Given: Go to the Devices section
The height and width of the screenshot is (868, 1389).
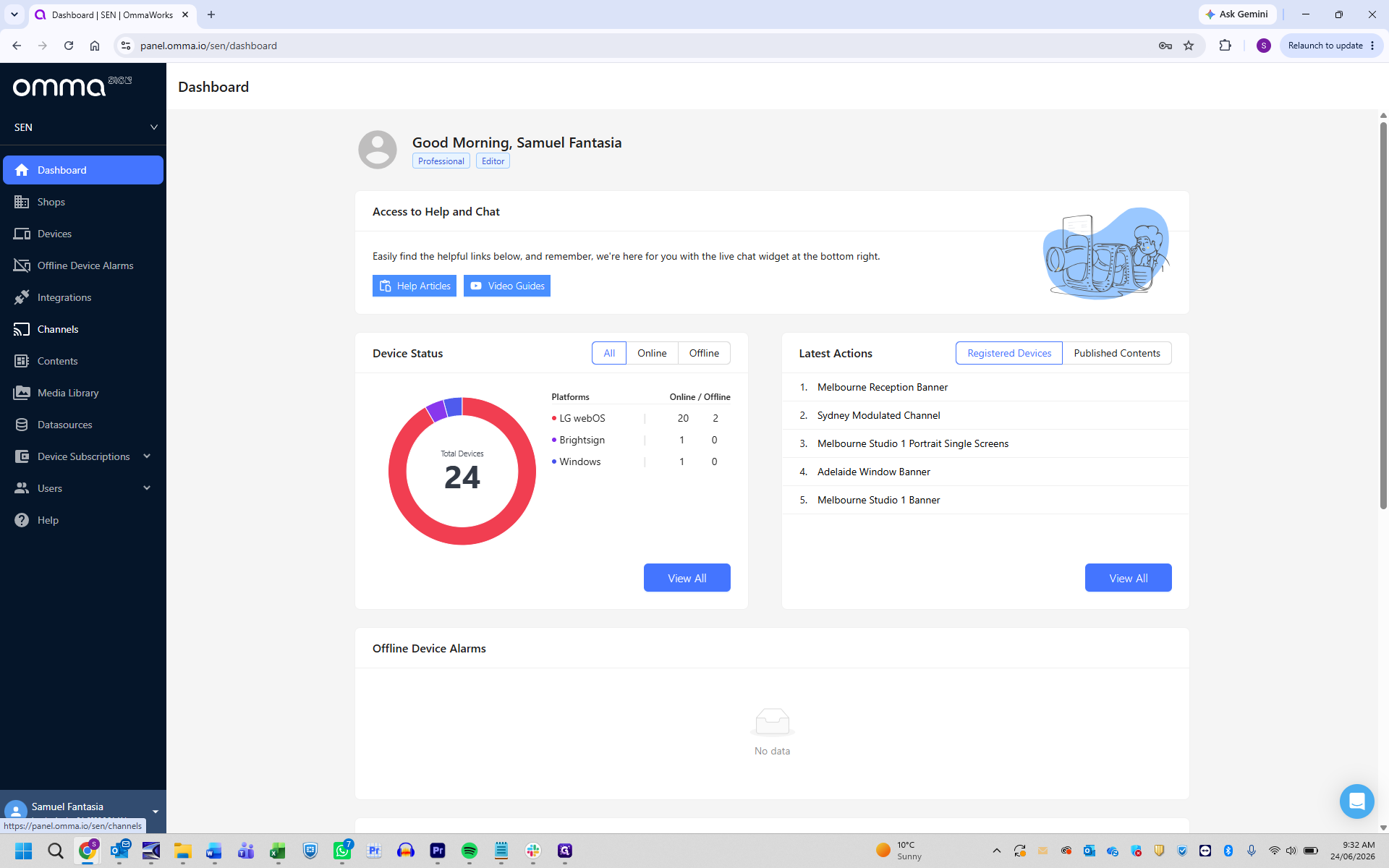Looking at the screenshot, I should [83, 234].
